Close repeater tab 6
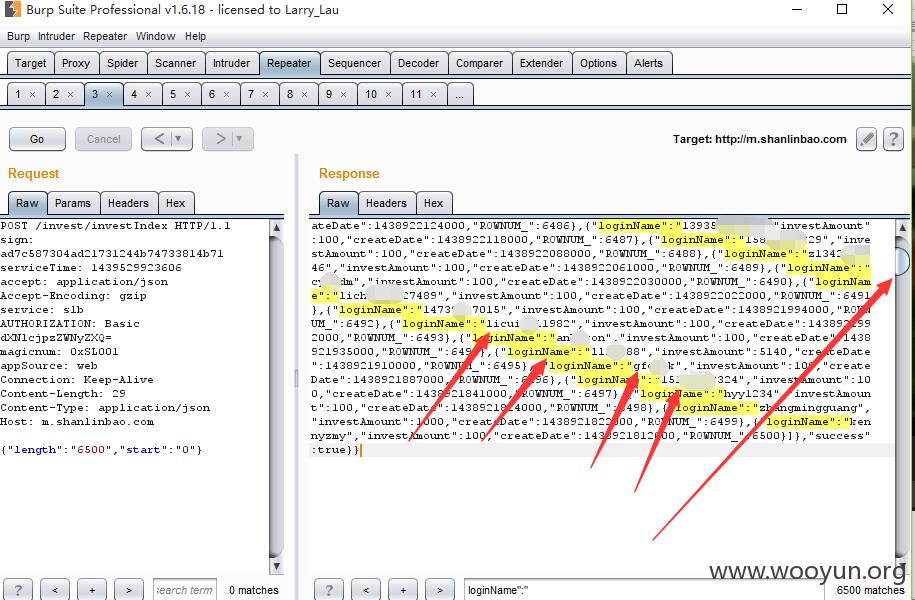 tap(226, 95)
